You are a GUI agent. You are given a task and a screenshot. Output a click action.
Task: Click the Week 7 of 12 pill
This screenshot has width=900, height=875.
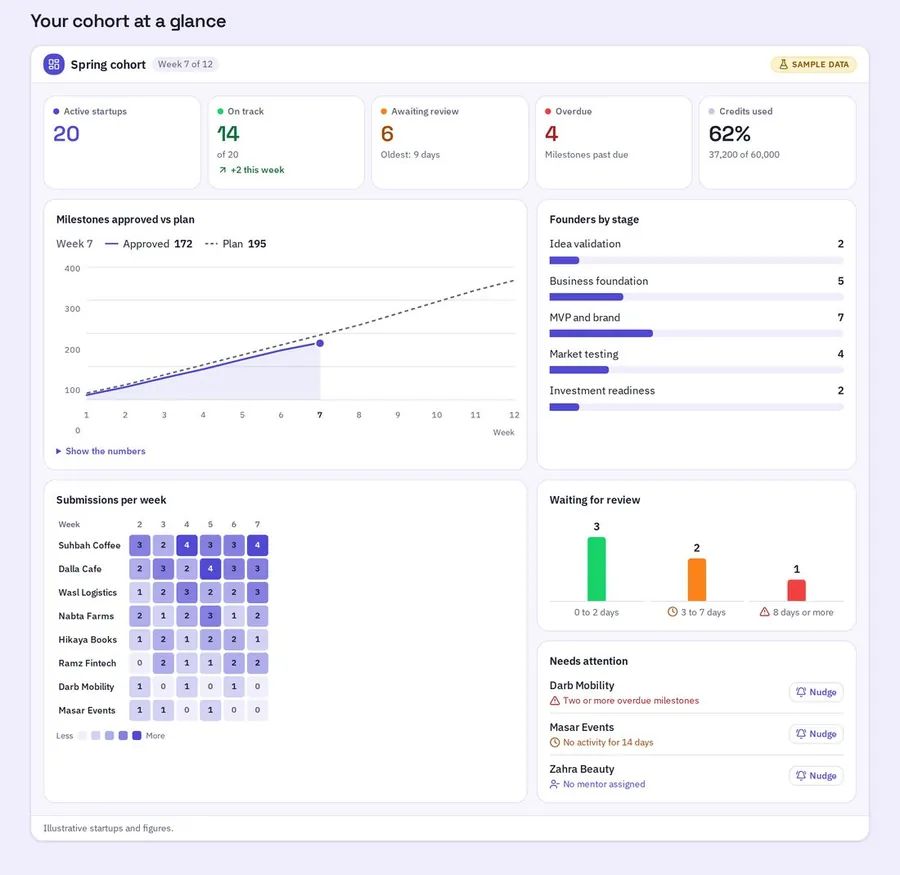pyautogui.click(x=185, y=64)
